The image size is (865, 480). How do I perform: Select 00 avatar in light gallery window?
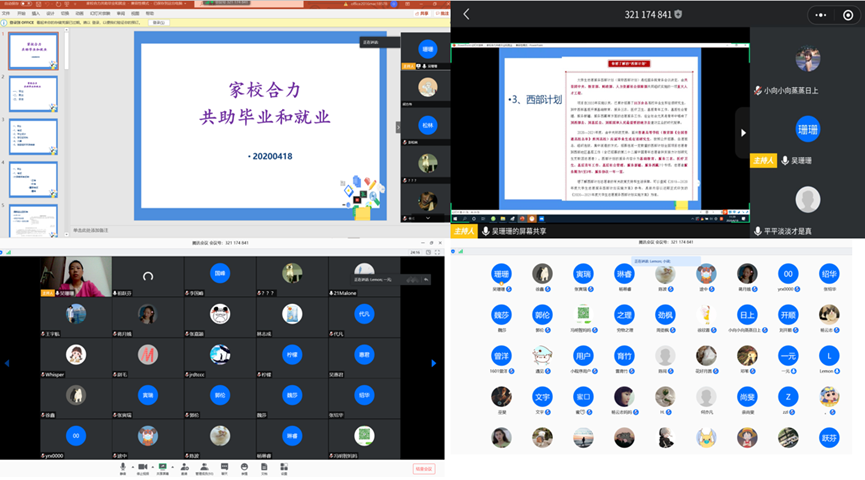click(788, 274)
